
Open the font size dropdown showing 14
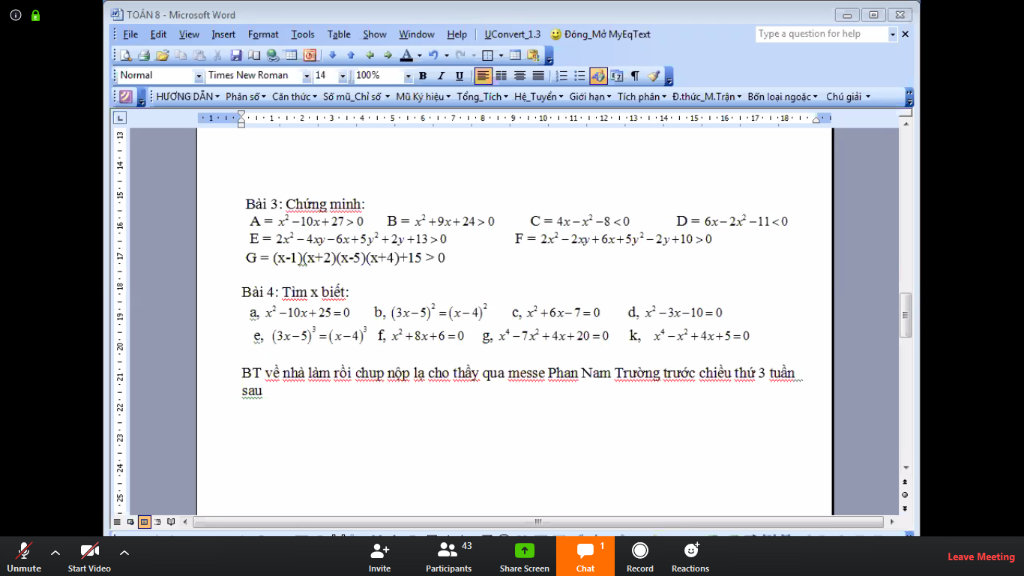point(342,76)
